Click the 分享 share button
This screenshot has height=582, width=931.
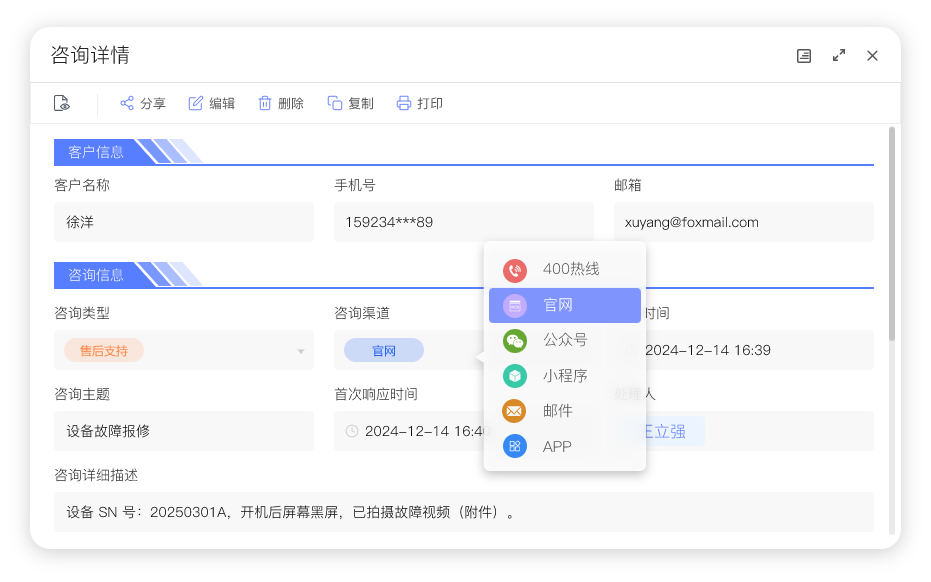142,103
